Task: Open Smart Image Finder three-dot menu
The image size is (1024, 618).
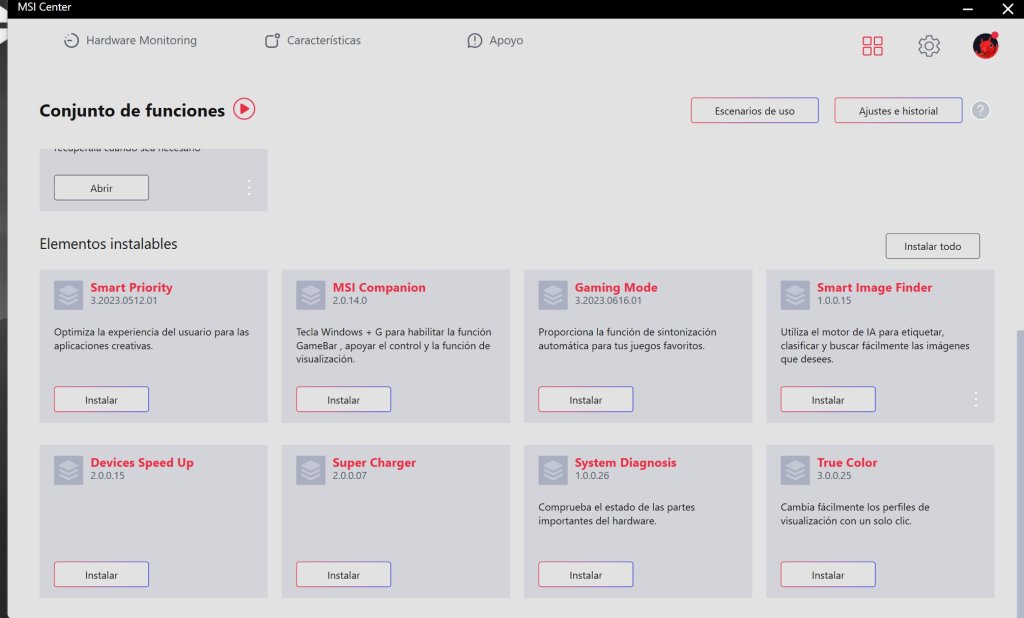Action: [976, 399]
